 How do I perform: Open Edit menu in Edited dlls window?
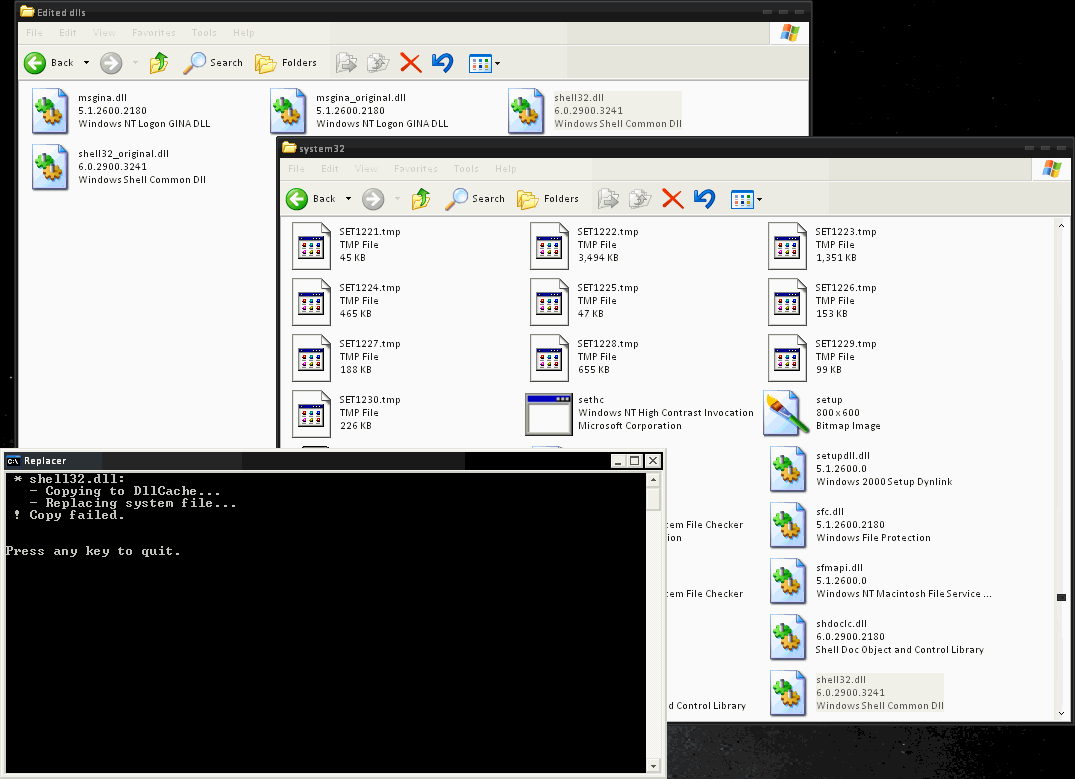coord(68,32)
